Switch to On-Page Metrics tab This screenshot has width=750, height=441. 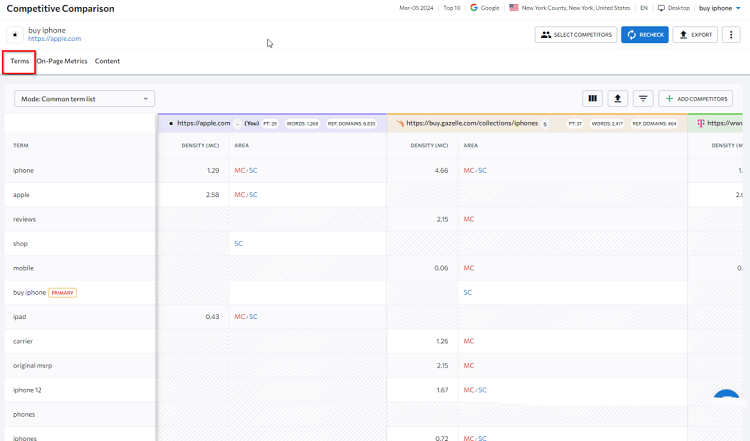(62, 61)
